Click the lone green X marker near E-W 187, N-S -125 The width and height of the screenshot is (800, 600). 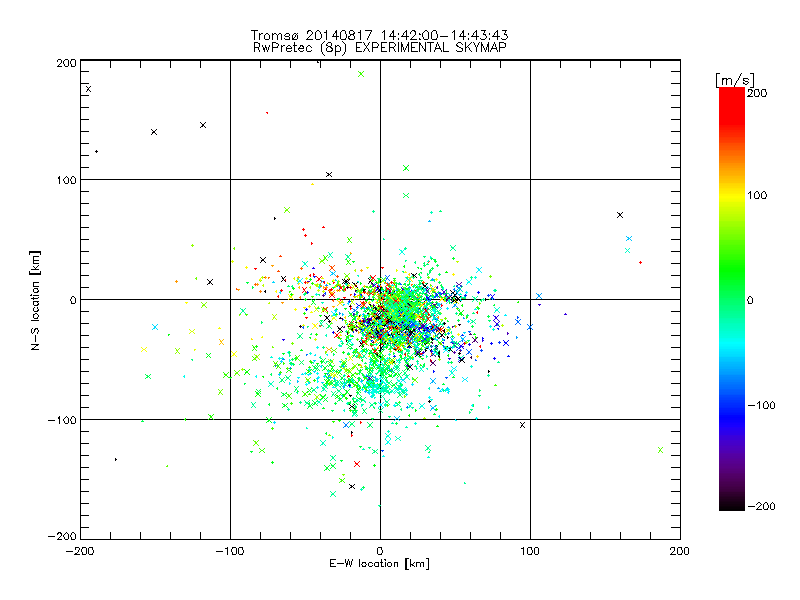[661, 450]
